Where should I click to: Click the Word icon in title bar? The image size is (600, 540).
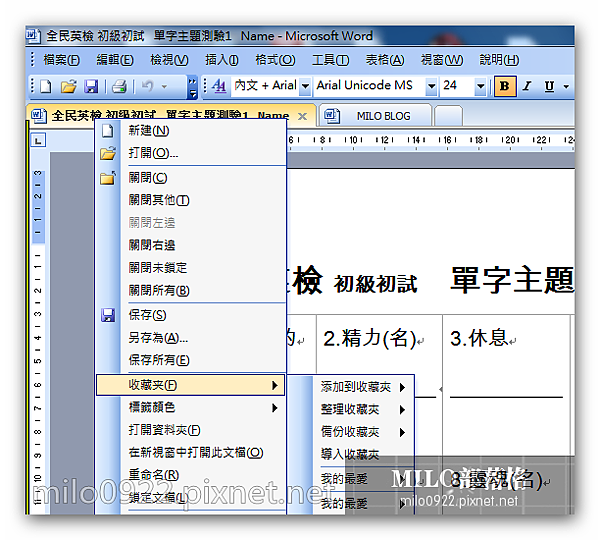(x=33, y=36)
